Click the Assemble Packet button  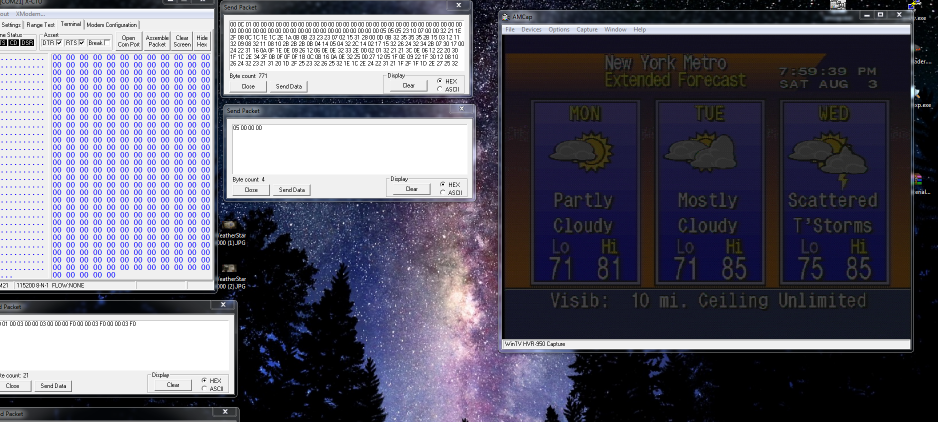tap(157, 41)
